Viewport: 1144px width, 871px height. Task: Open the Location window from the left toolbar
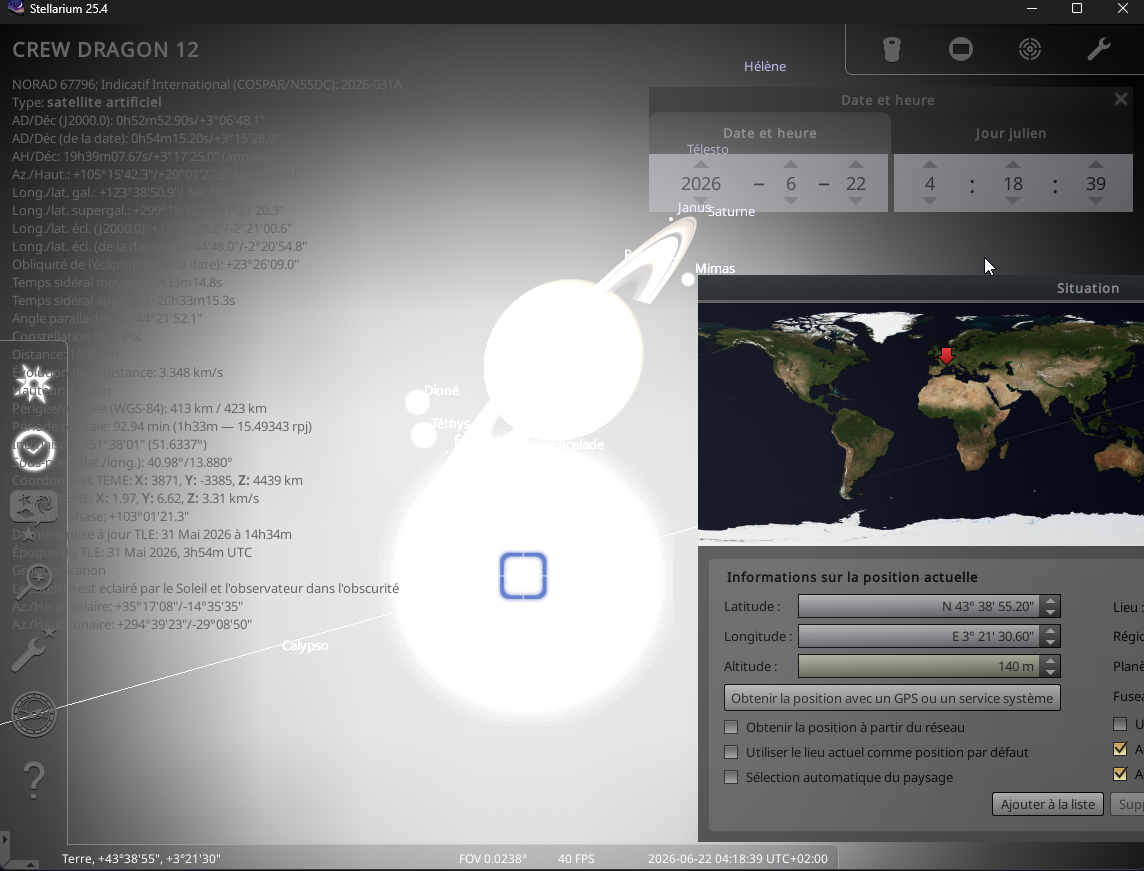[x=34, y=384]
